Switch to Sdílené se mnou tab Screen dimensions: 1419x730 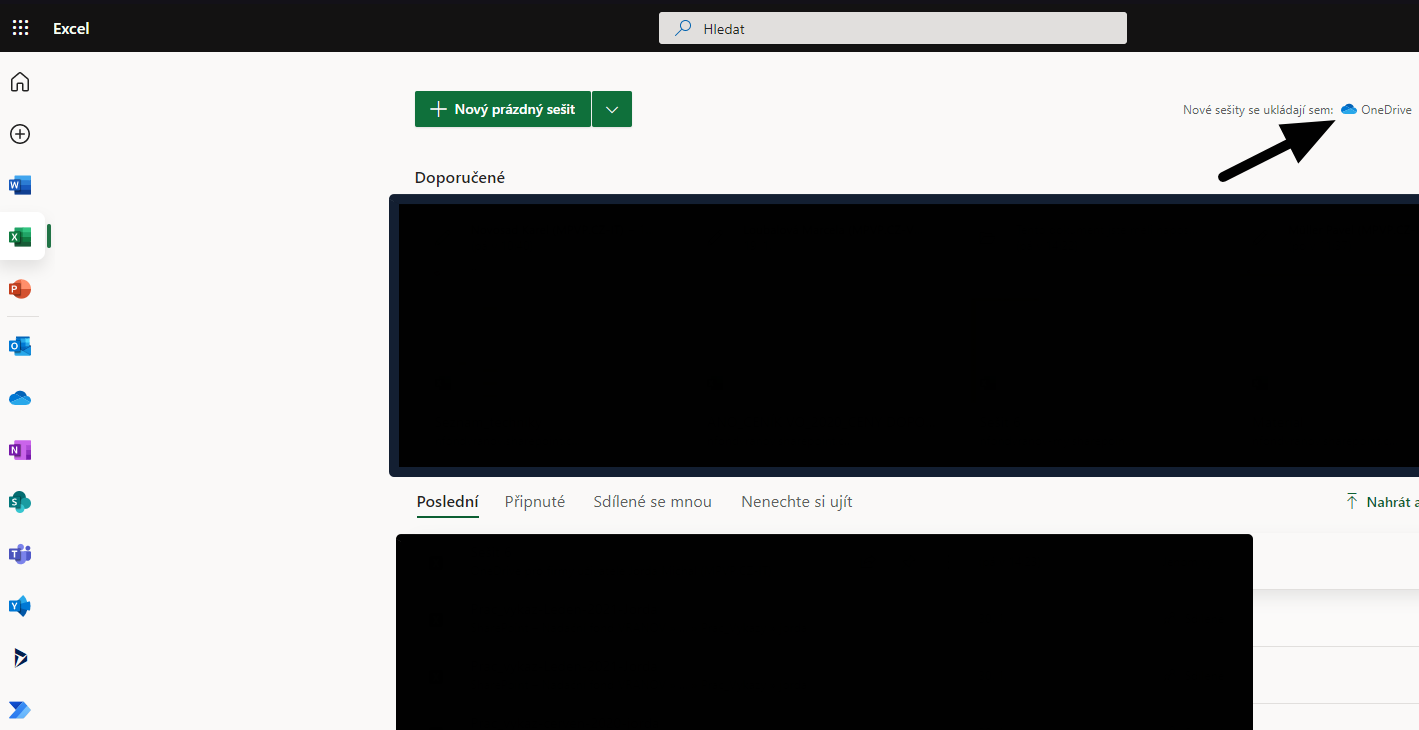pyautogui.click(x=652, y=502)
